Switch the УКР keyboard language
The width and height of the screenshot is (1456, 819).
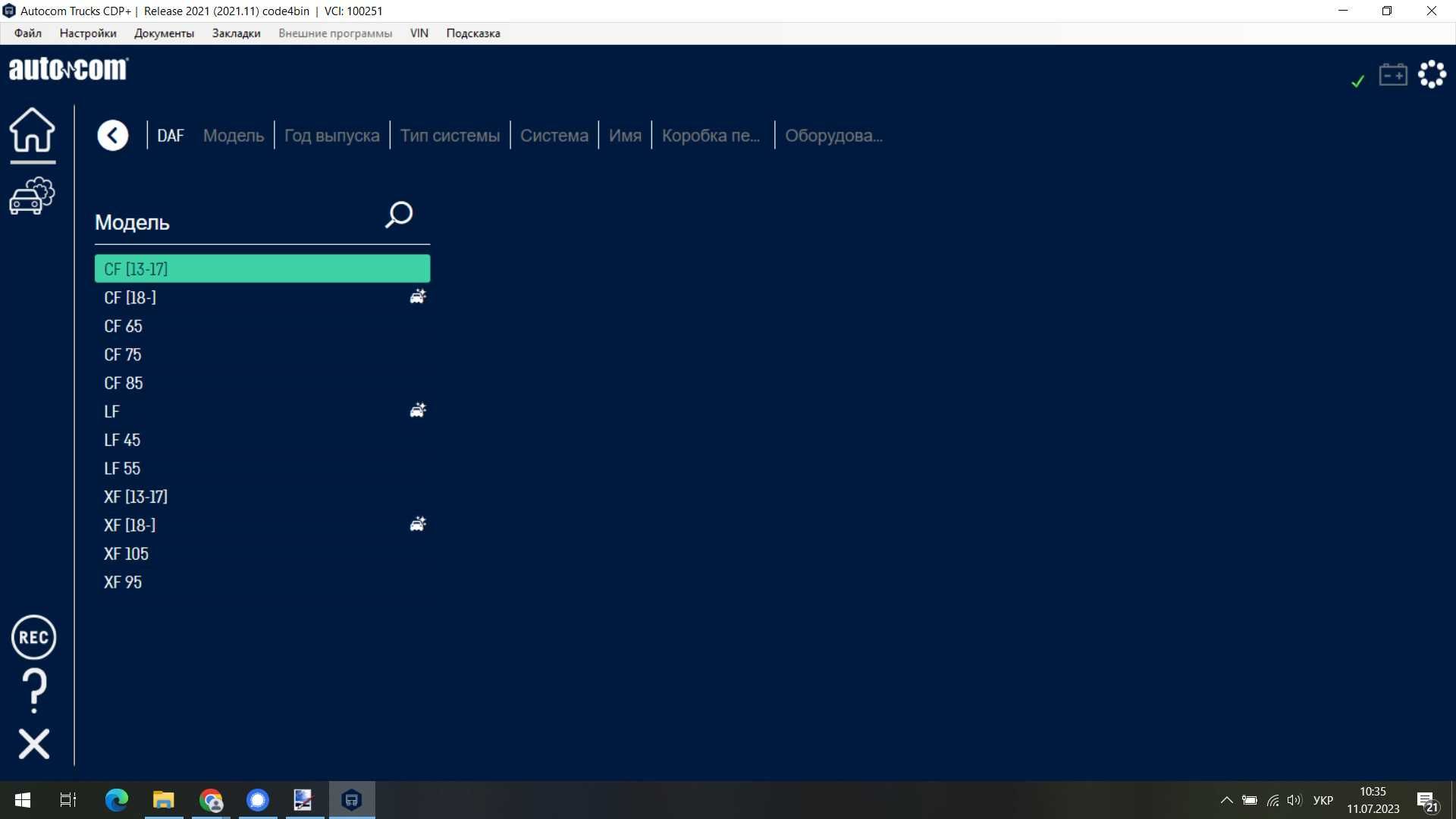tap(1323, 800)
